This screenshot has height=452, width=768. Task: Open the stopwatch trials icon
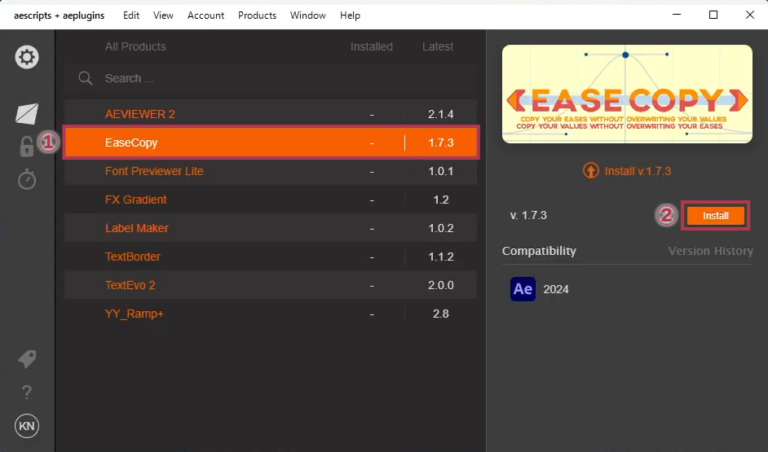click(x=27, y=179)
